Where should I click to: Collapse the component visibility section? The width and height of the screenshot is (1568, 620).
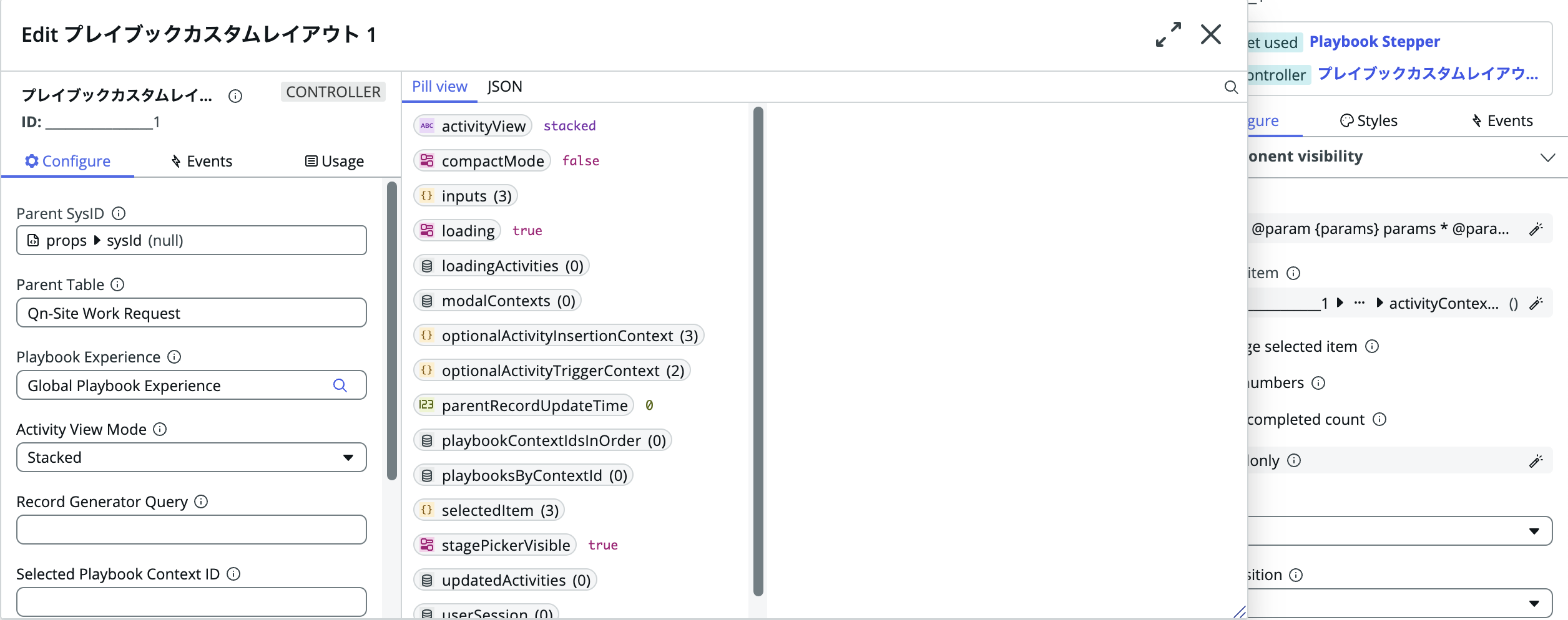1547,157
